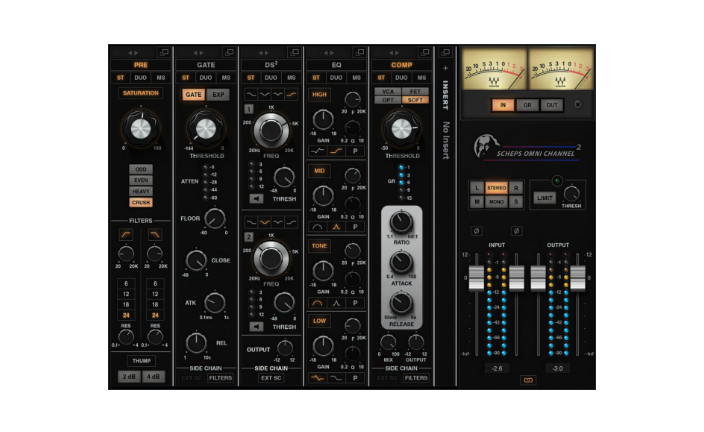Toggle the HIGH band on the EQ
704x432 pixels.
[x=319, y=95]
